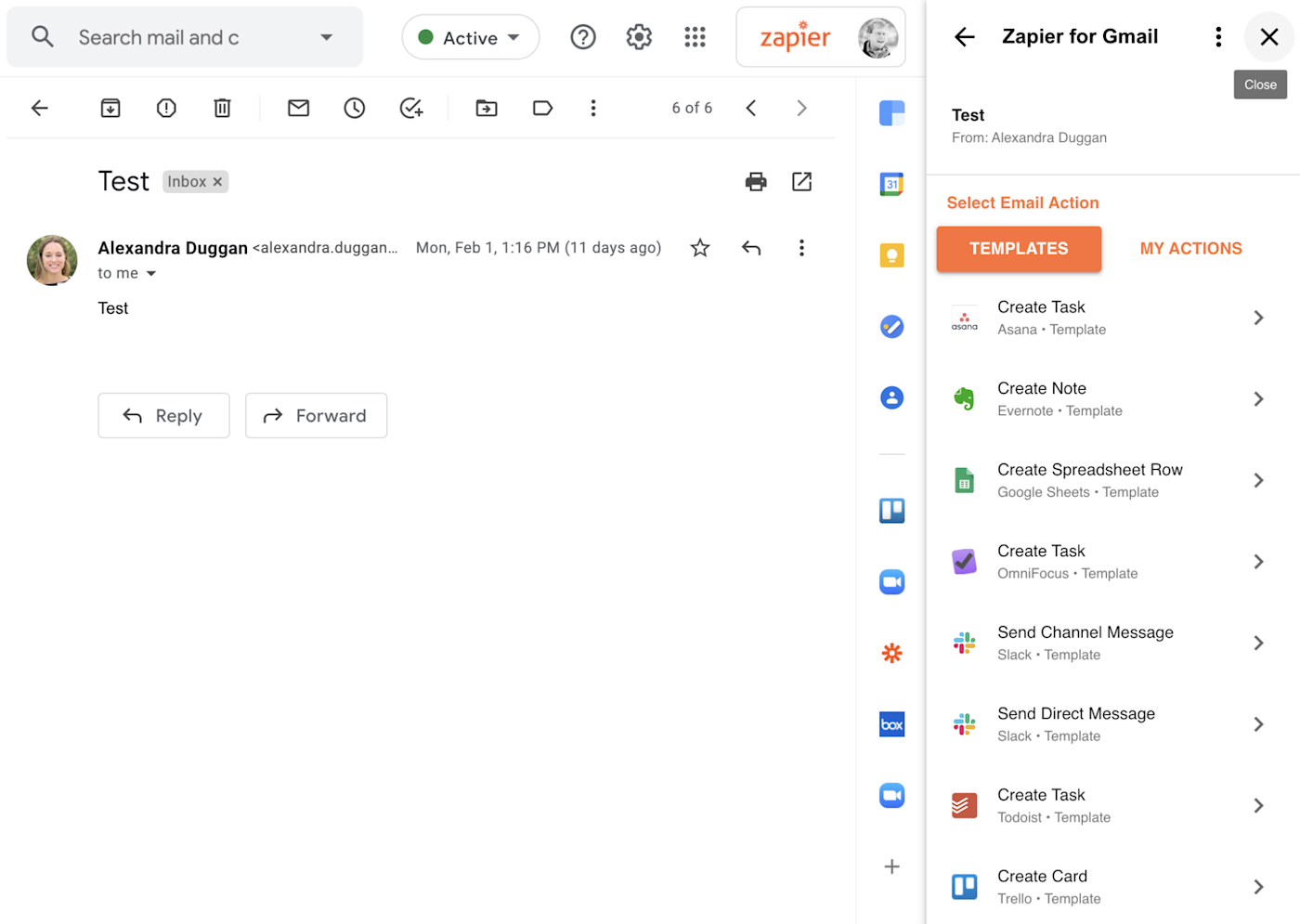Open the Zapier account profile area
The image size is (1300, 924).
821,37
